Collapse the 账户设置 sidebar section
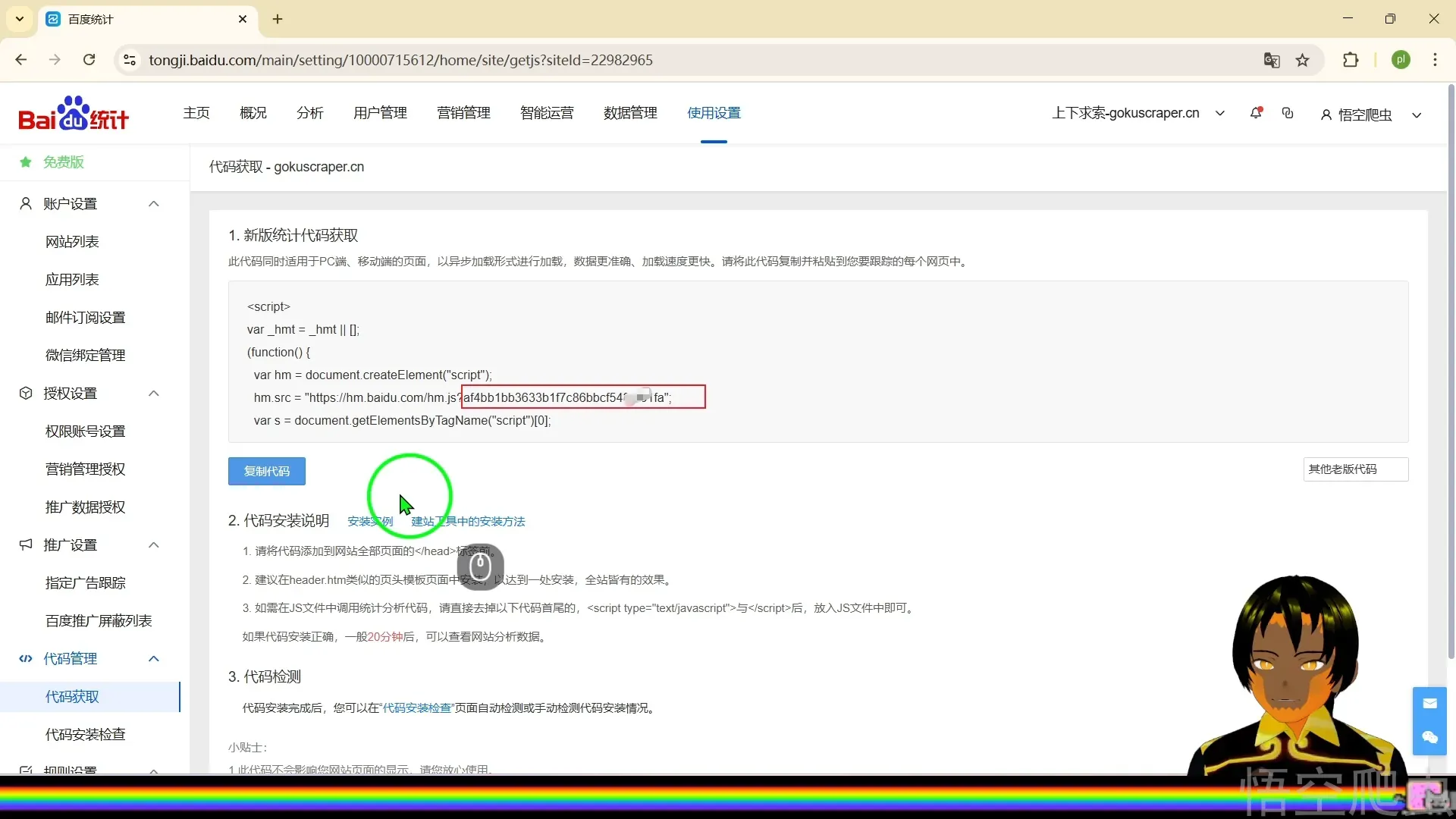 pos(154,204)
